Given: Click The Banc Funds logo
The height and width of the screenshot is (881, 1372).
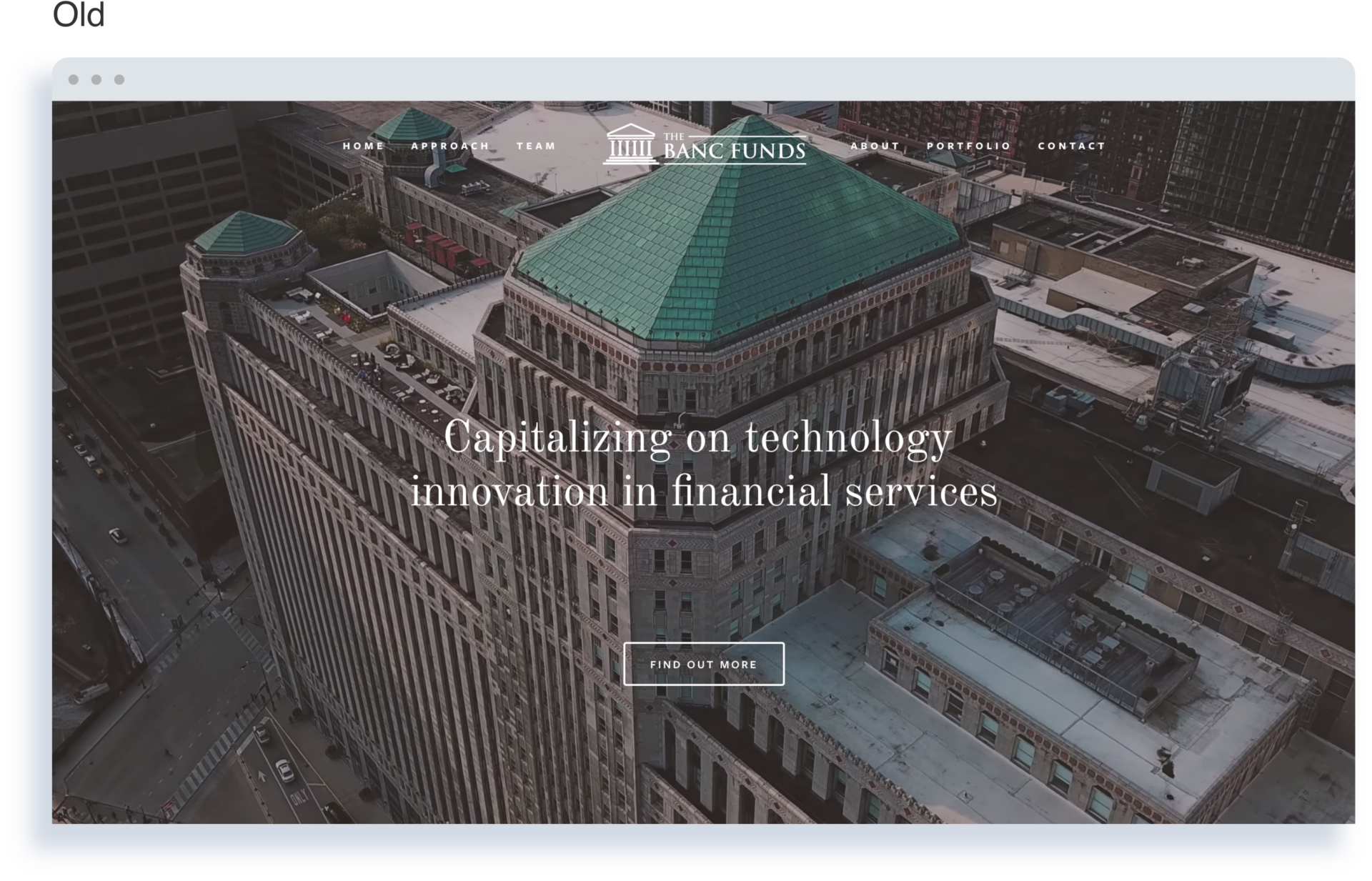Looking at the screenshot, I should pyautogui.click(x=705, y=144).
